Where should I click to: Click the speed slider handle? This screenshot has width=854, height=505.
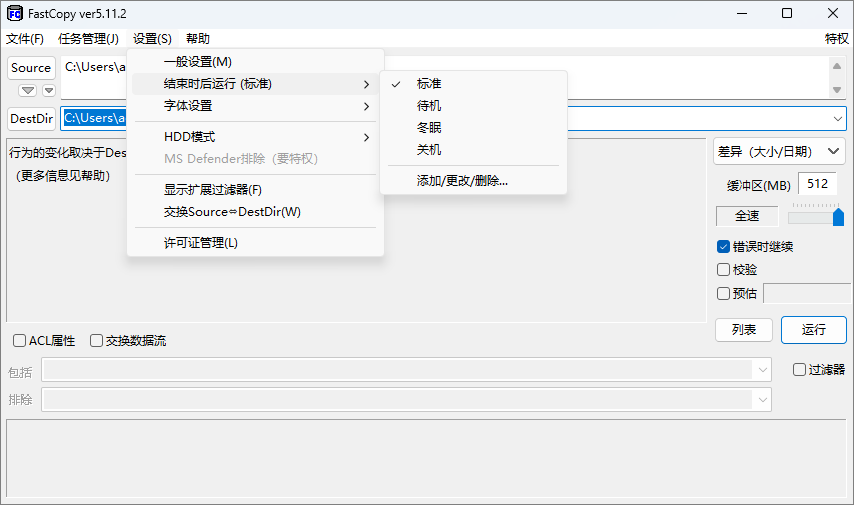point(838,217)
